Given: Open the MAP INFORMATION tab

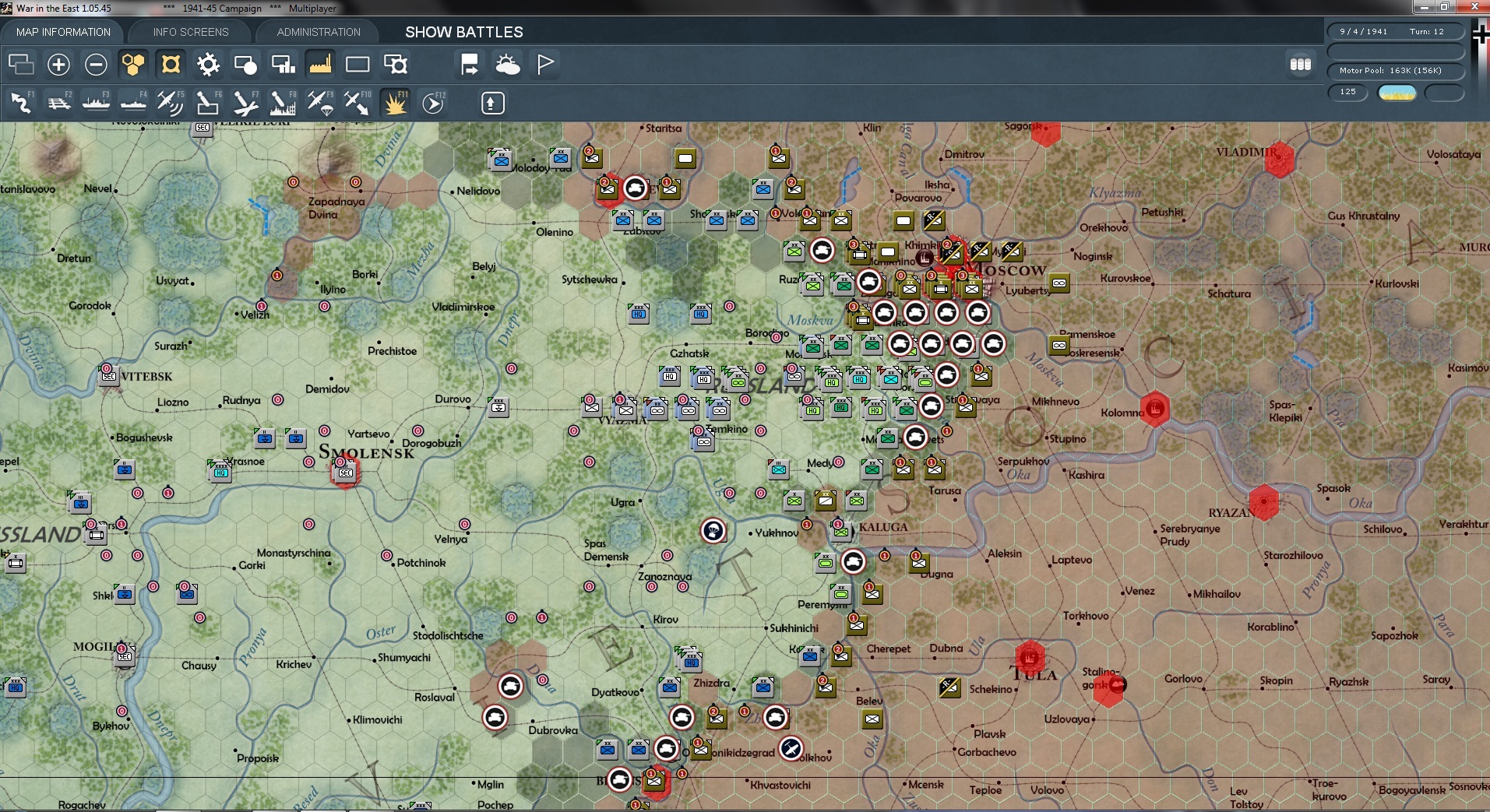Looking at the screenshot, I should [63, 32].
